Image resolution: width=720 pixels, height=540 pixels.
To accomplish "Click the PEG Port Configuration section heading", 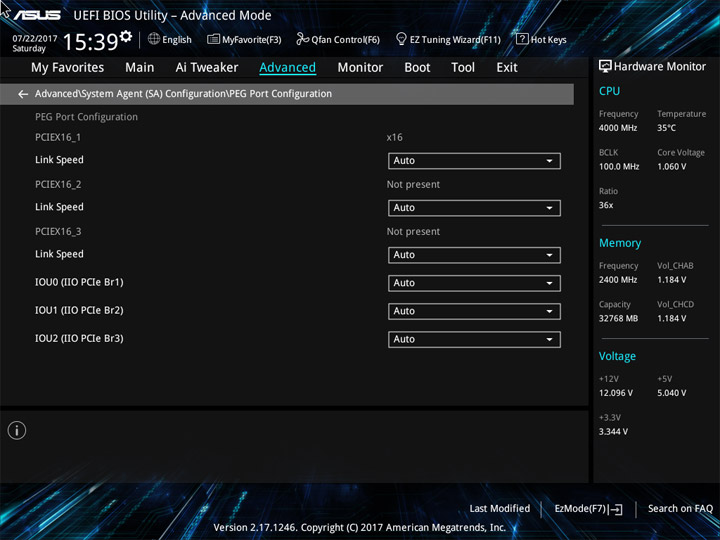I will [x=86, y=117].
